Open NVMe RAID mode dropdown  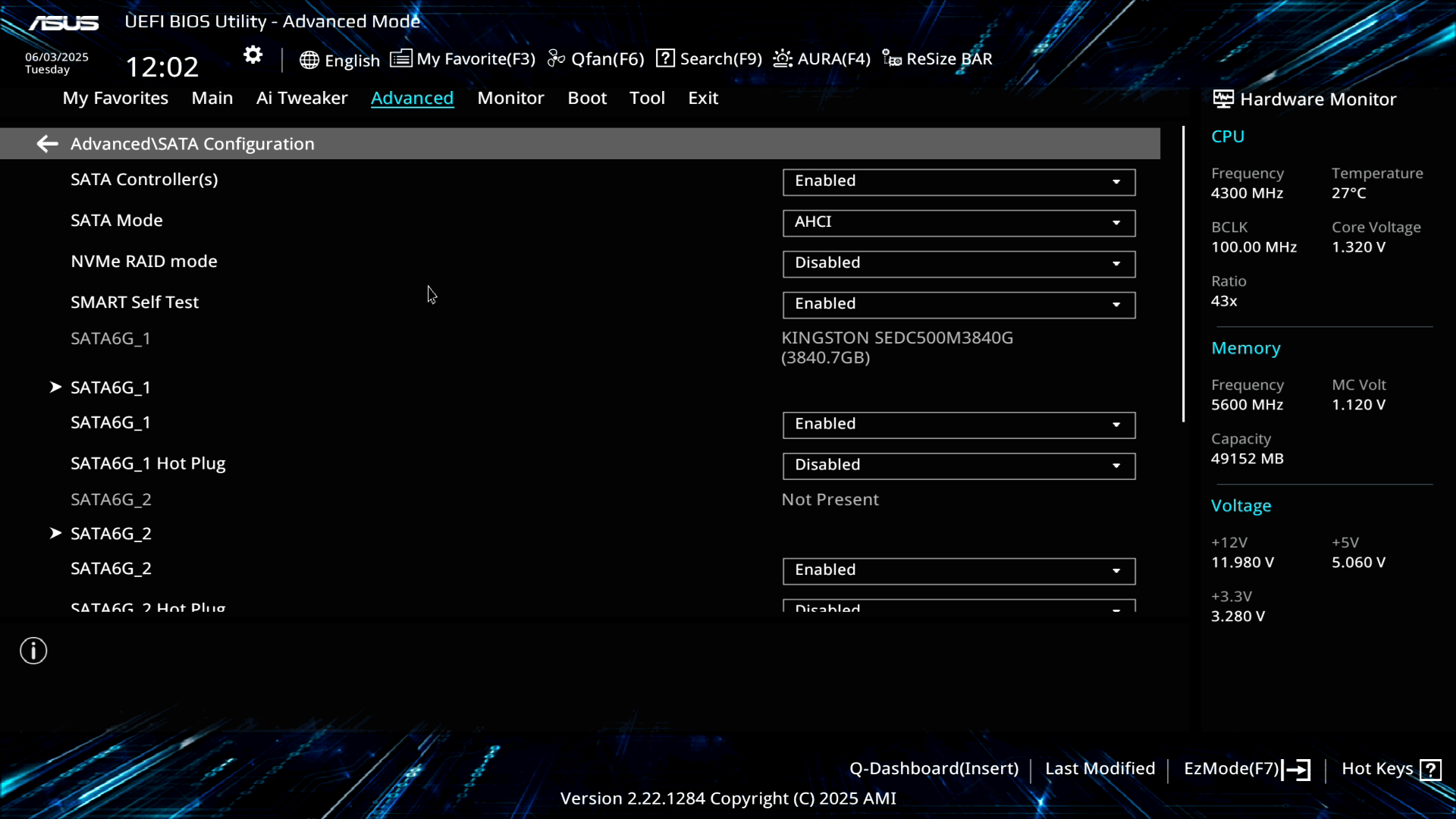[x=959, y=264]
